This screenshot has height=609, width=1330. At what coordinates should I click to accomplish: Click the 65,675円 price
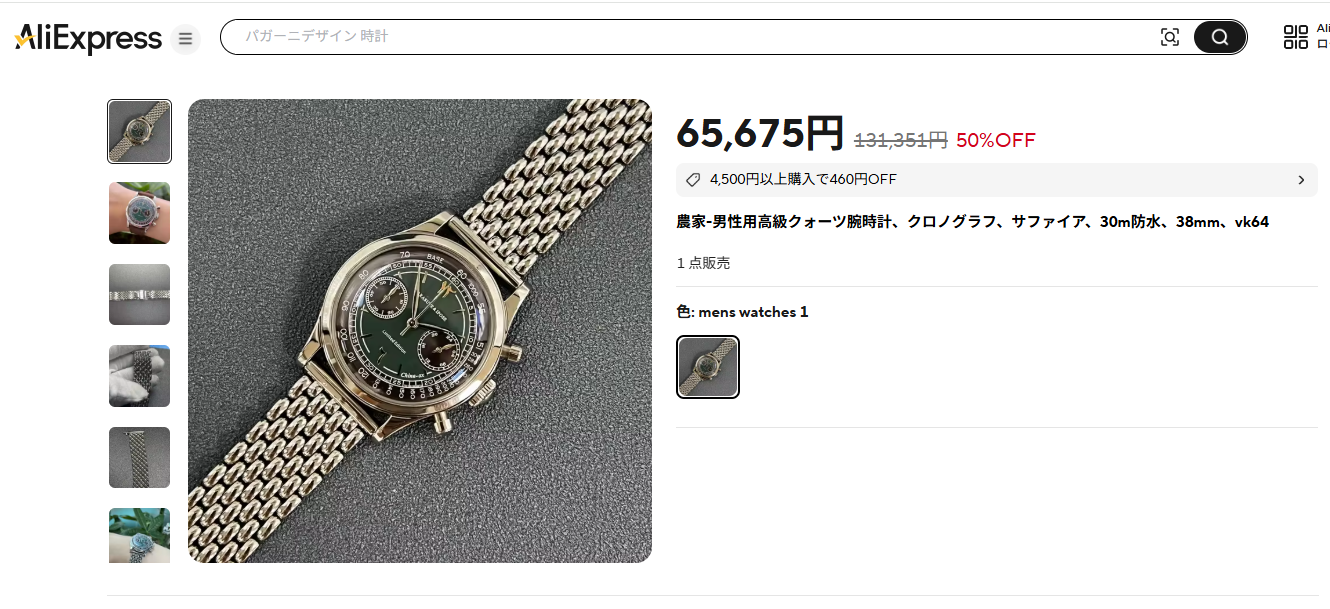[x=760, y=134]
